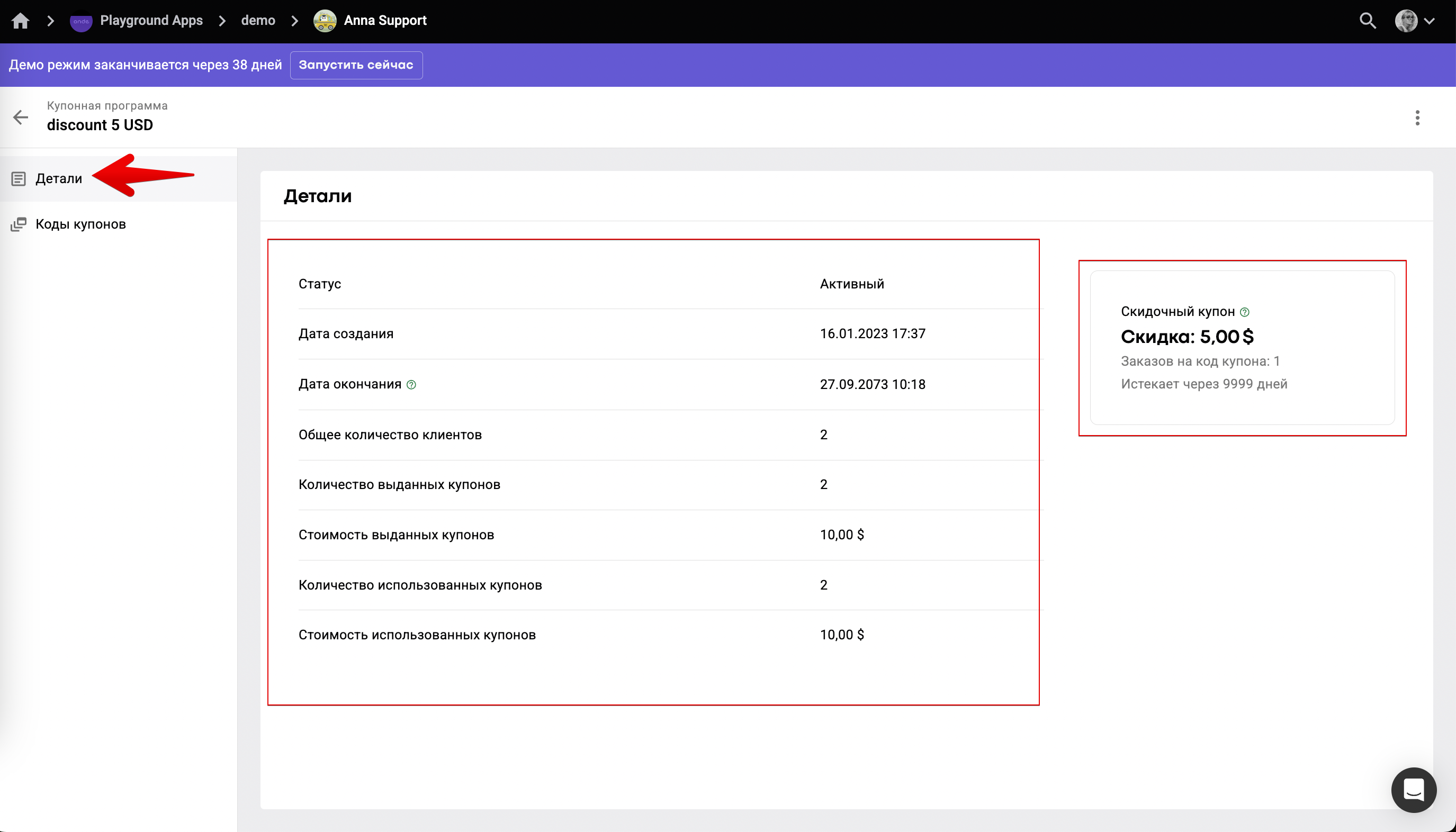Click the Playground Apps purple logo icon
The height and width of the screenshot is (832, 1456).
pyautogui.click(x=80, y=22)
